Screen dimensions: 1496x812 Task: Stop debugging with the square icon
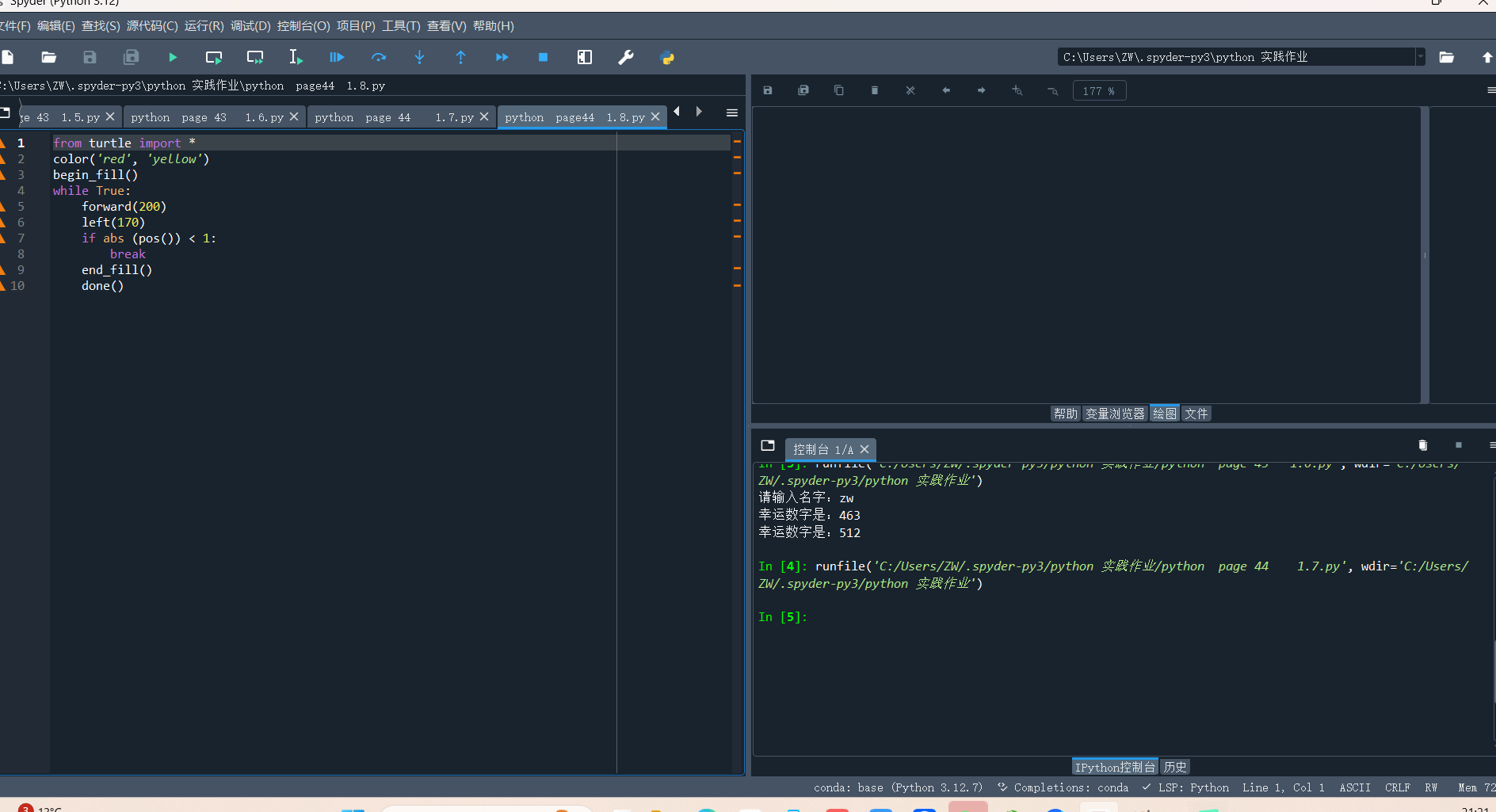point(543,57)
